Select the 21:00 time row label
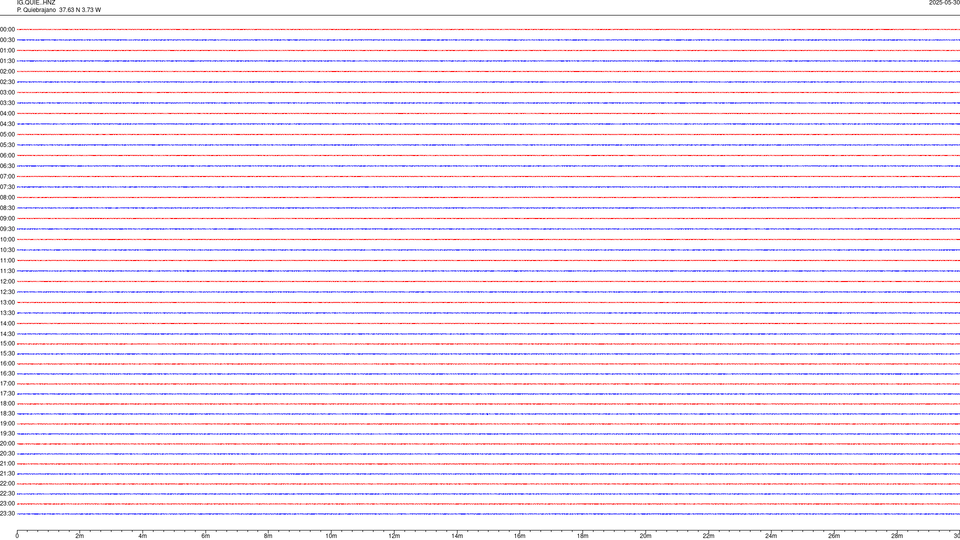Viewport: 960px width, 540px height. [x=7, y=463]
